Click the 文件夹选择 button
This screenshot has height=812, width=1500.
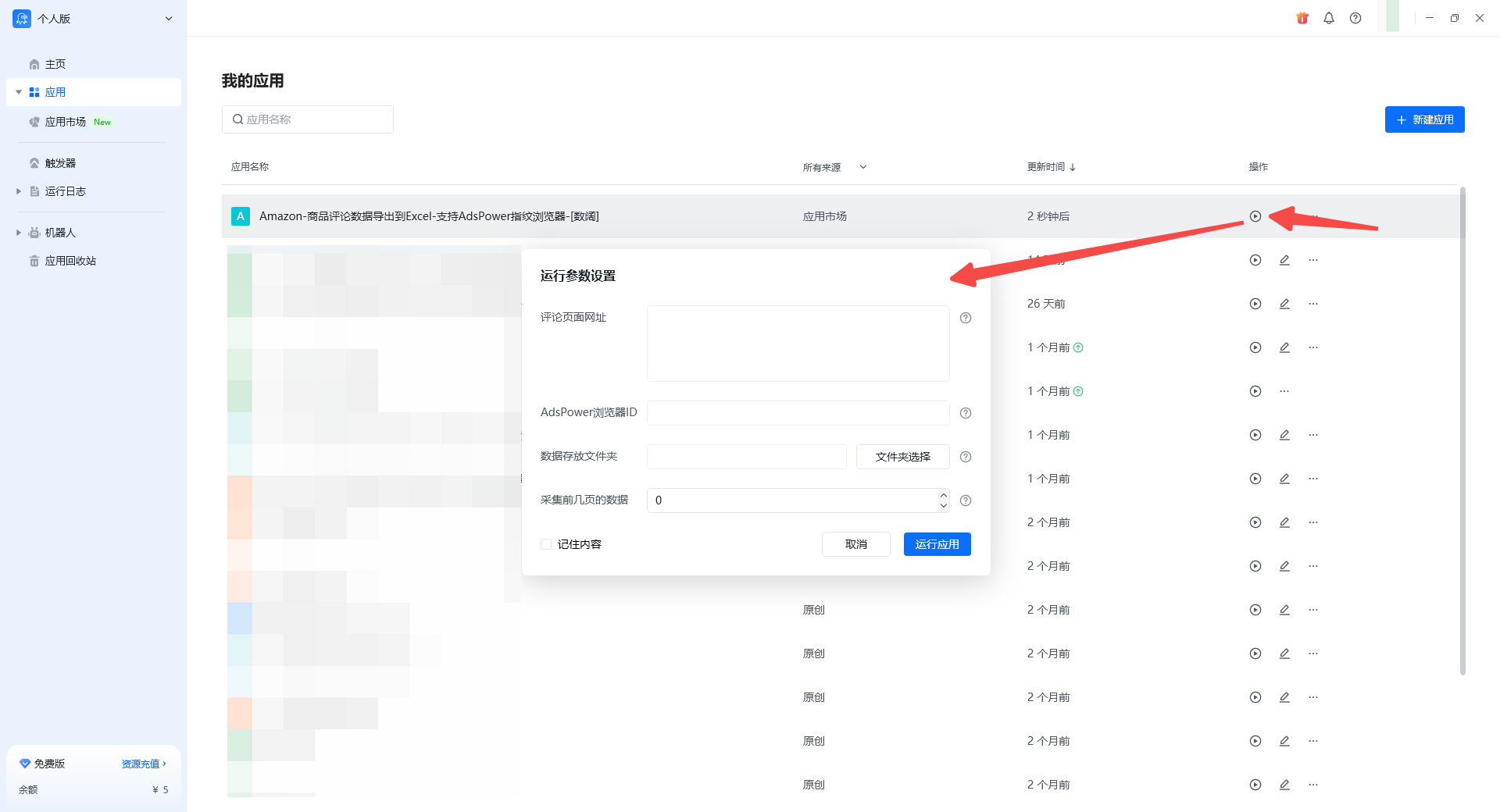[902, 457]
